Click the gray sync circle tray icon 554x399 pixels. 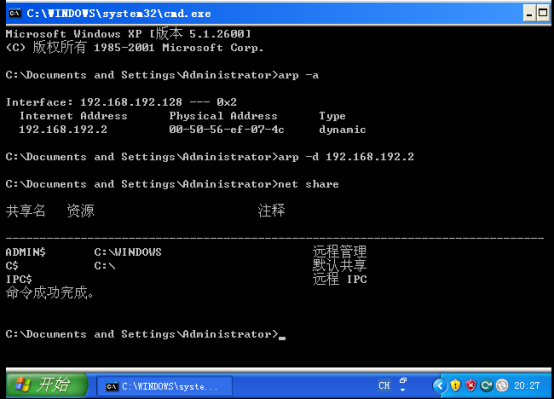click(x=502, y=386)
